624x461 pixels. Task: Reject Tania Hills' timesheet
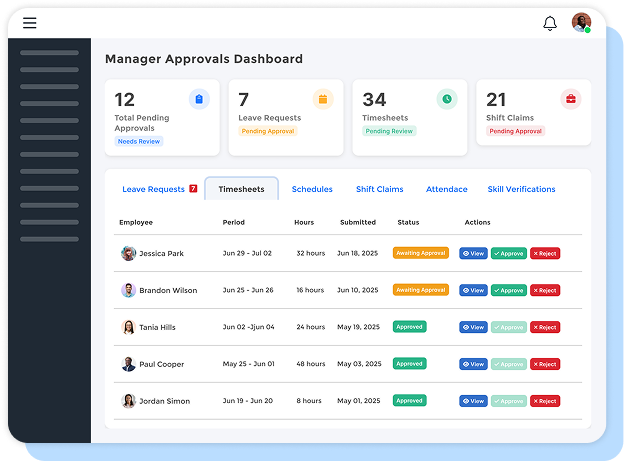pos(545,327)
